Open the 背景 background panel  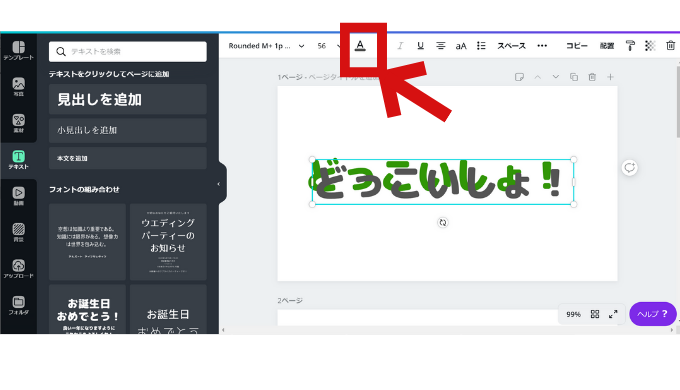pos(18,233)
